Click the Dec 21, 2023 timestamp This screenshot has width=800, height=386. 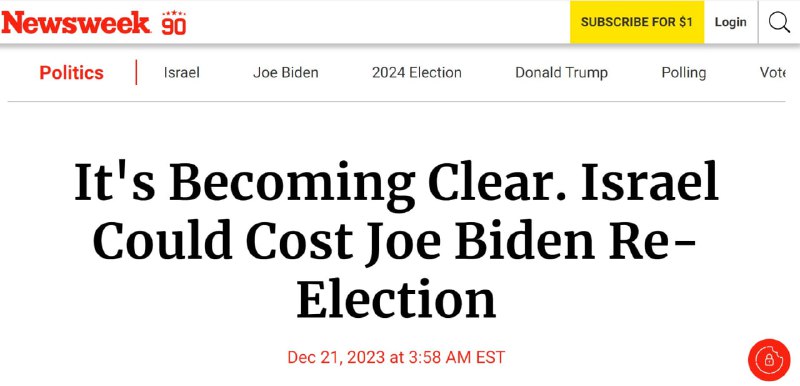coord(396,357)
